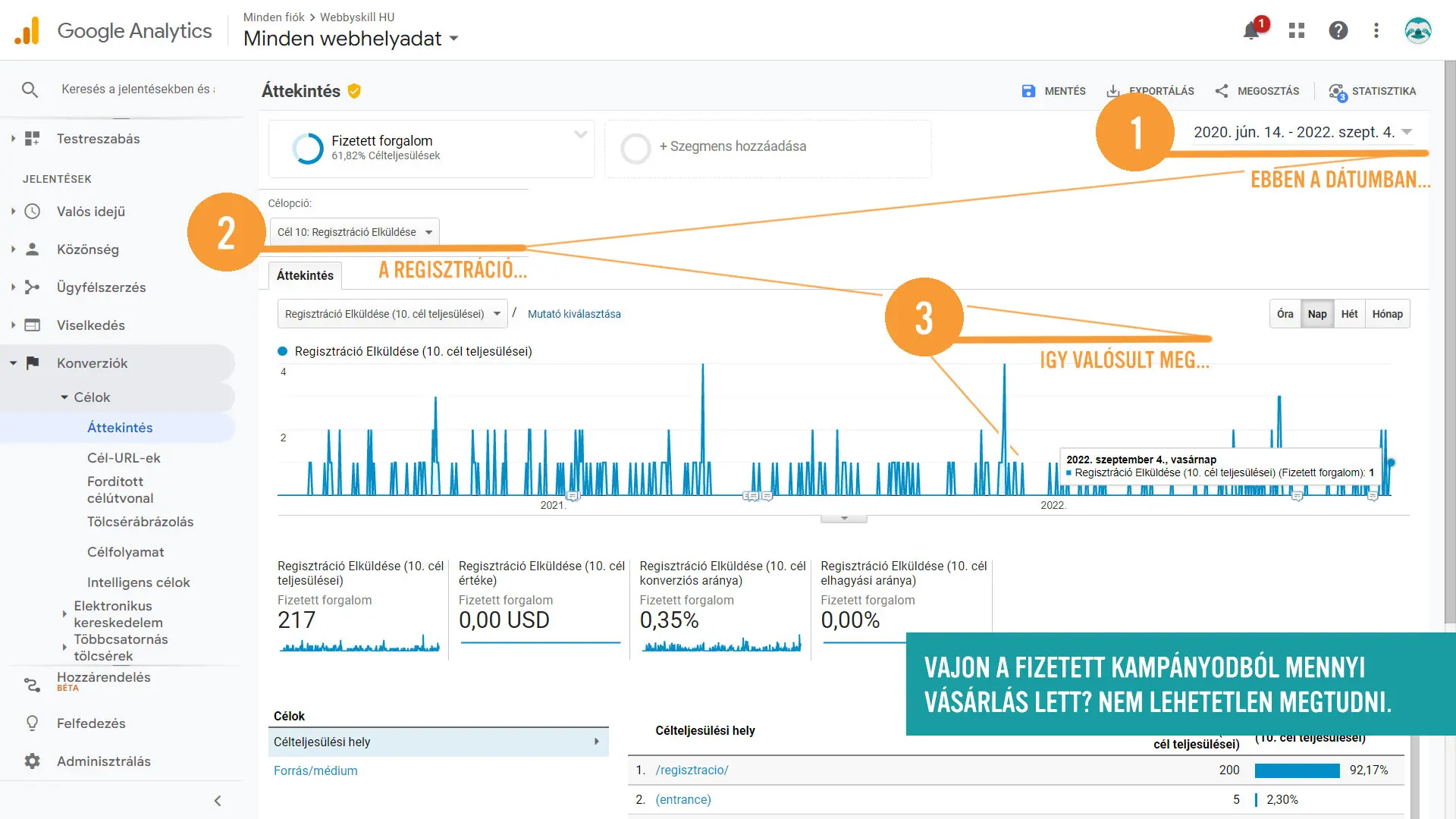Open the Statisztika insights icon

pyautogui.click(x=1338, y=92)
